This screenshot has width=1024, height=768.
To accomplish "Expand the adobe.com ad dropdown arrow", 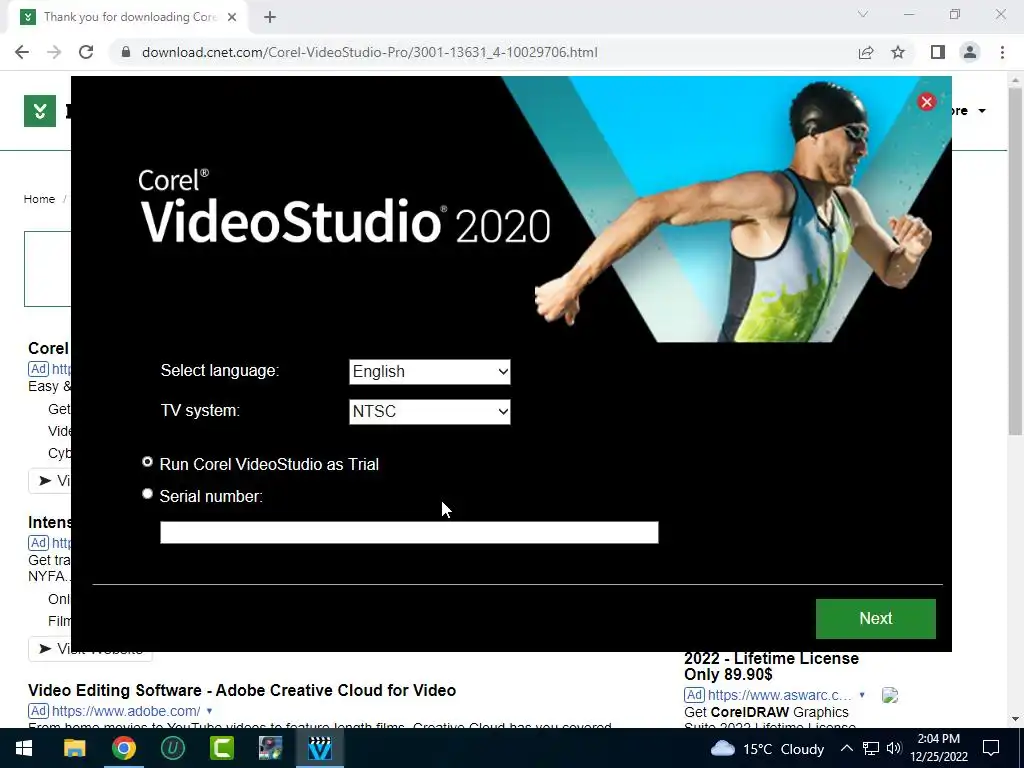I will pos(209,711).
